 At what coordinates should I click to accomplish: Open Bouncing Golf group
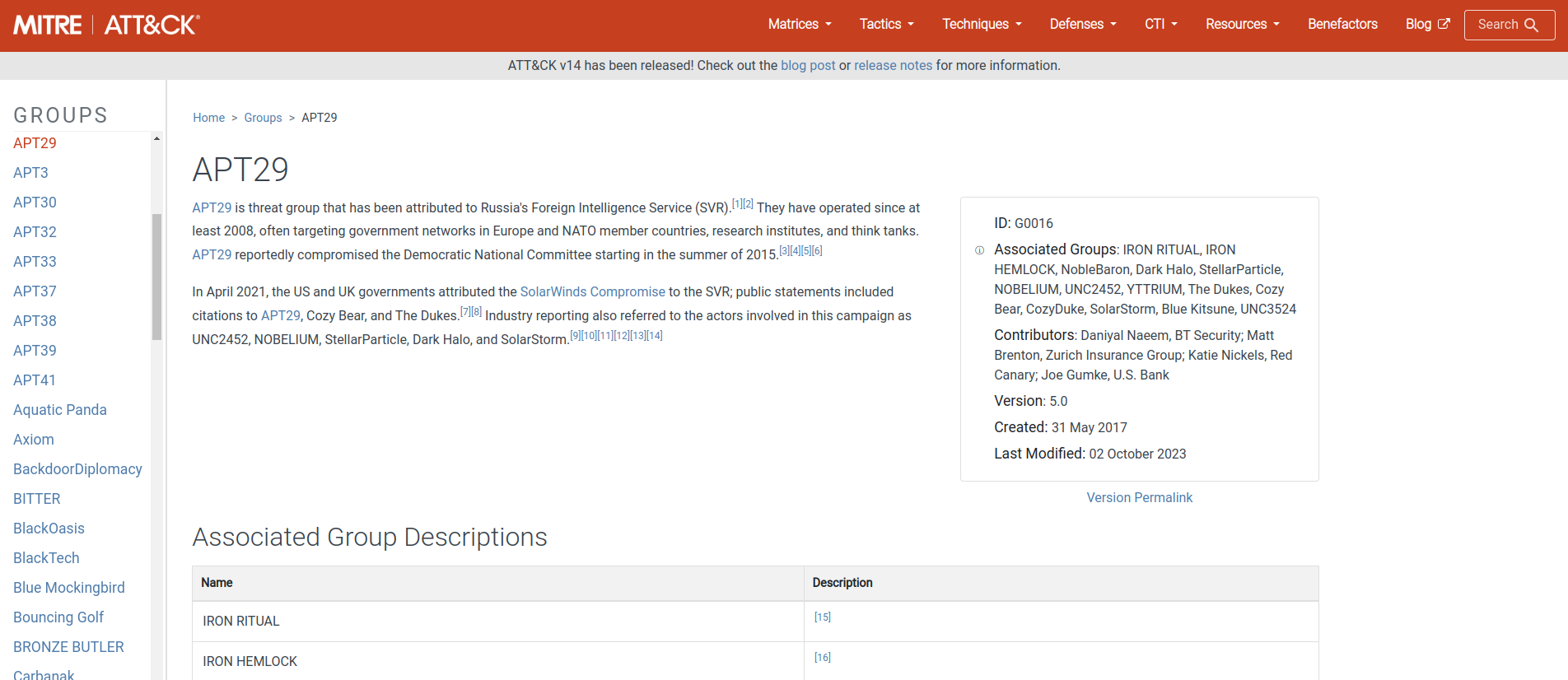[x=58, y=617]
